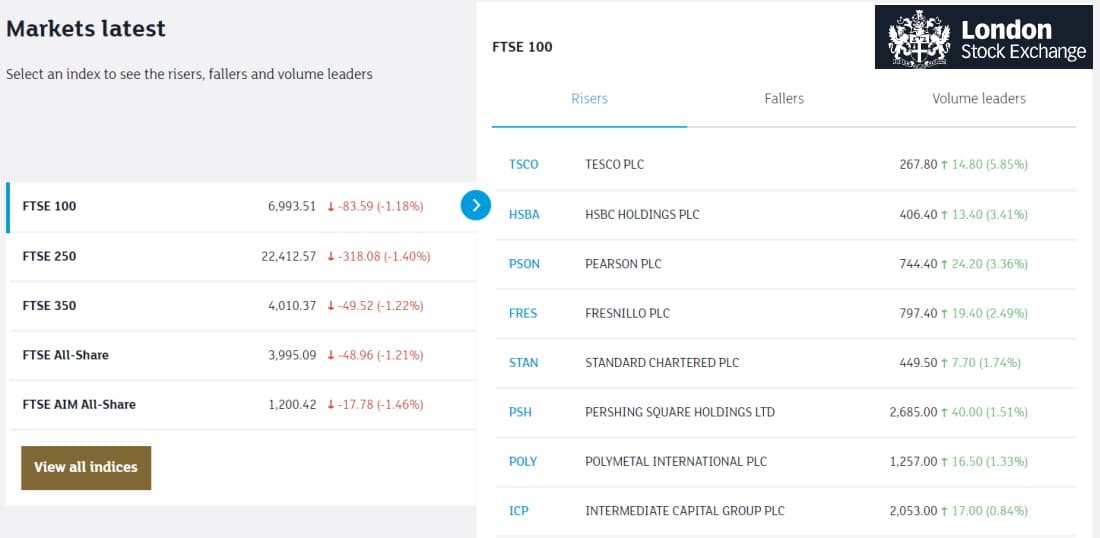
Task: Click the ICP ticker symbol
Action: coord(518,511)
